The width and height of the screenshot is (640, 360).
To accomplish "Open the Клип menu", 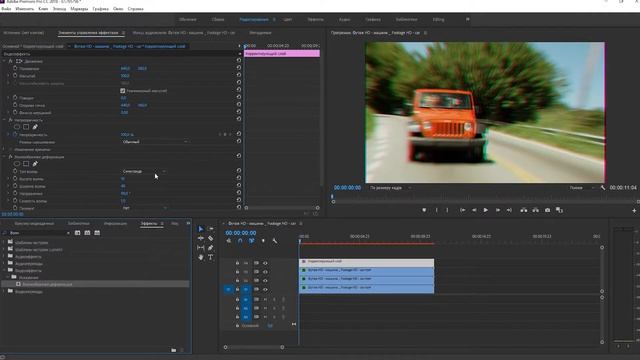I will (x=43, y=9).
